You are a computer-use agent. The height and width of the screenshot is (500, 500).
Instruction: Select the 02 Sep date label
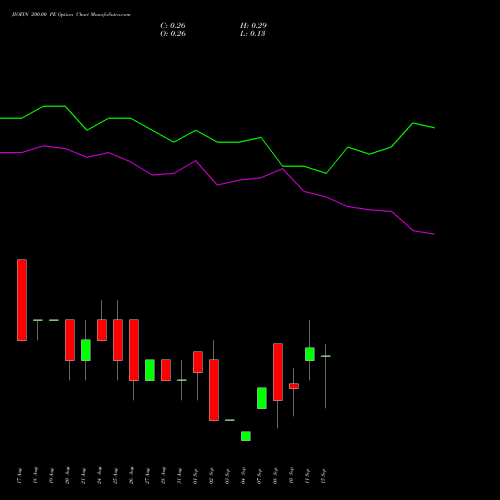[211, 476]
